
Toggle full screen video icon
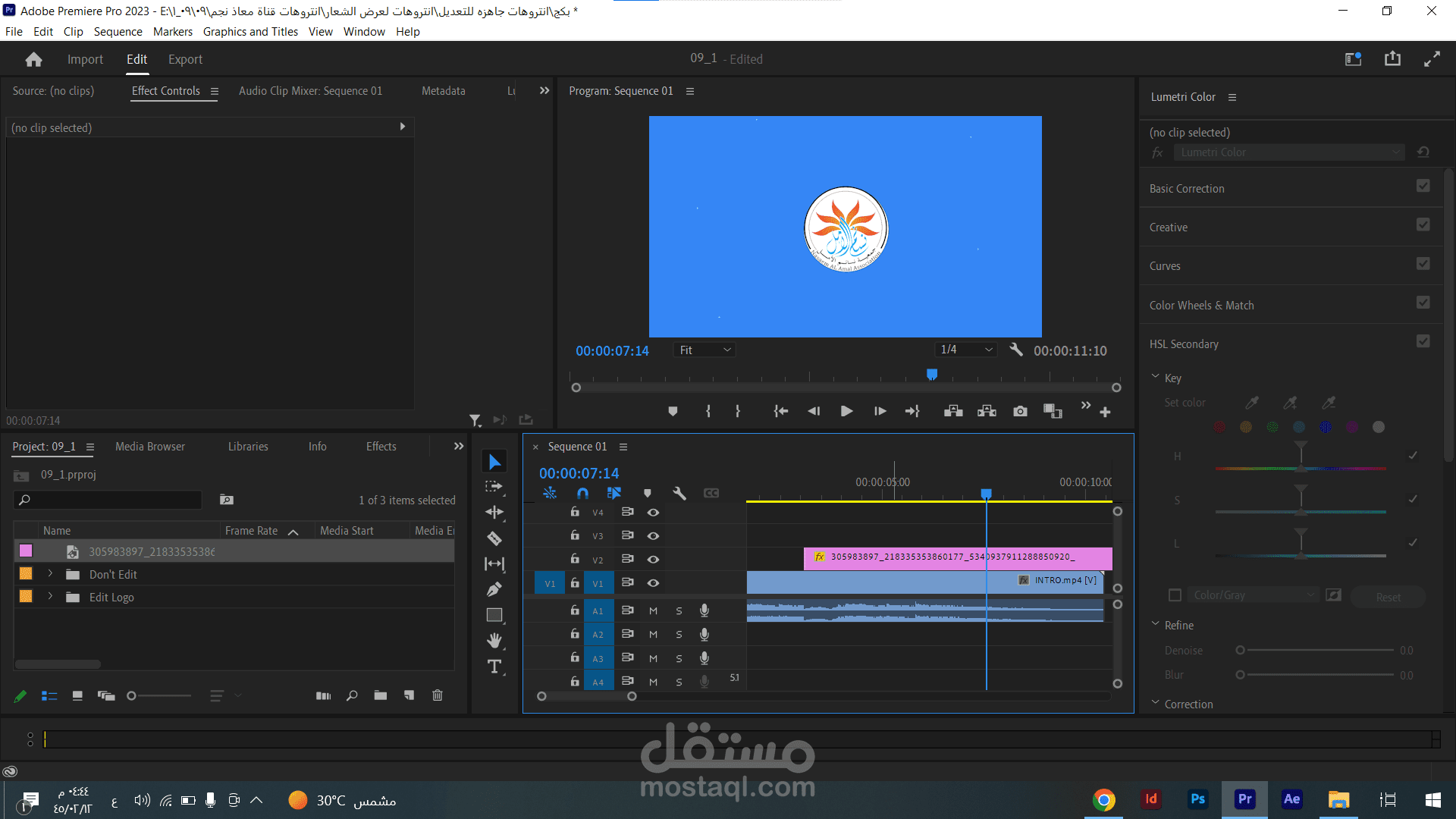point(1432,59)
